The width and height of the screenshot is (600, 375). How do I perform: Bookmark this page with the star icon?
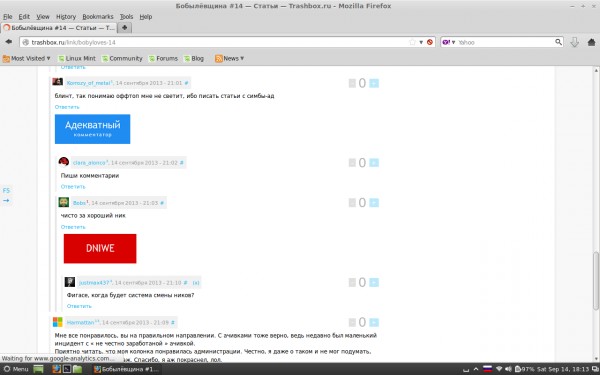[x=412, y=42]
